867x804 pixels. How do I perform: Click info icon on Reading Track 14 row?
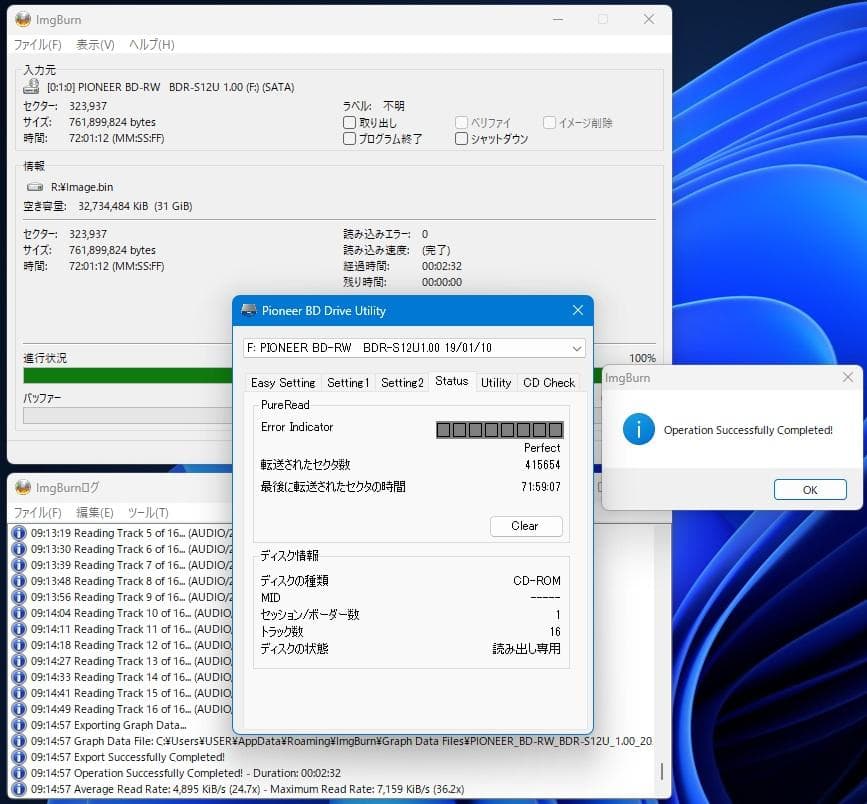point(19,677)
